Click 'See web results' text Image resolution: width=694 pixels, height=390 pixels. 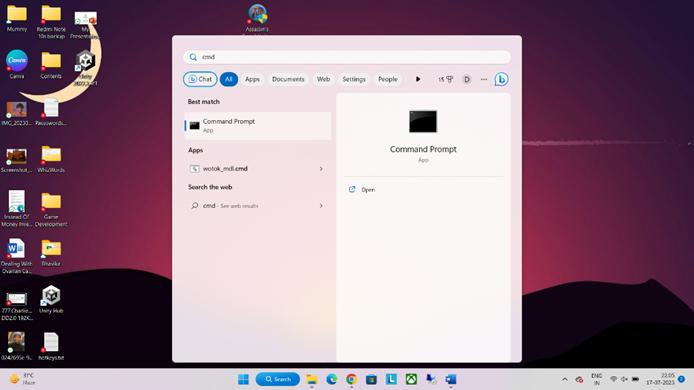[x=239, y=206]
